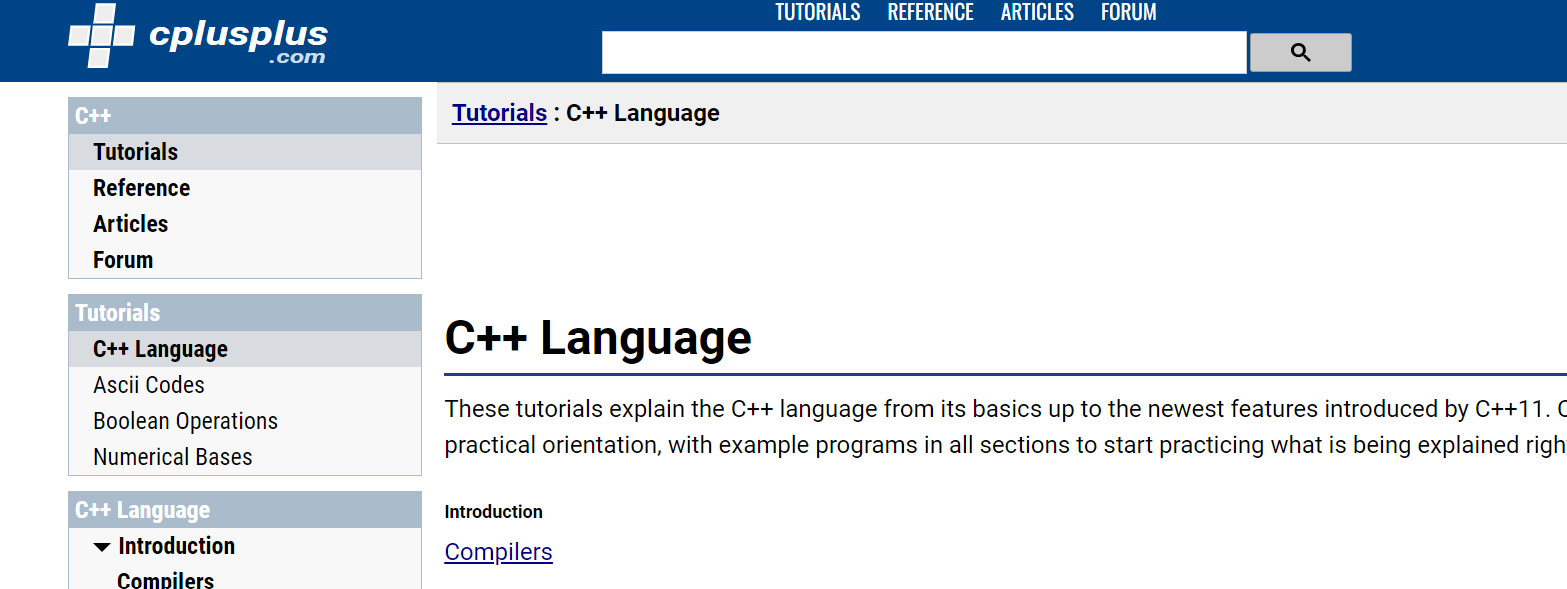Open the Compilers link in main content
1567x589 pixels.
498,552
